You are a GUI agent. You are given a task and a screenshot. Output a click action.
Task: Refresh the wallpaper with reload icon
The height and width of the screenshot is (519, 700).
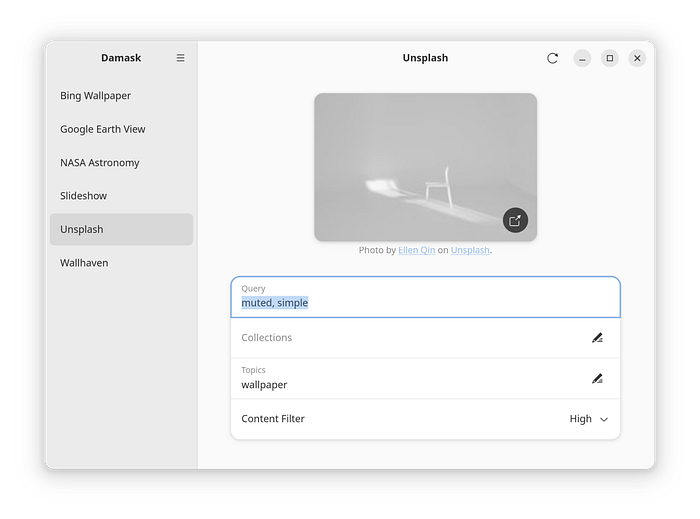click(552, 58)
